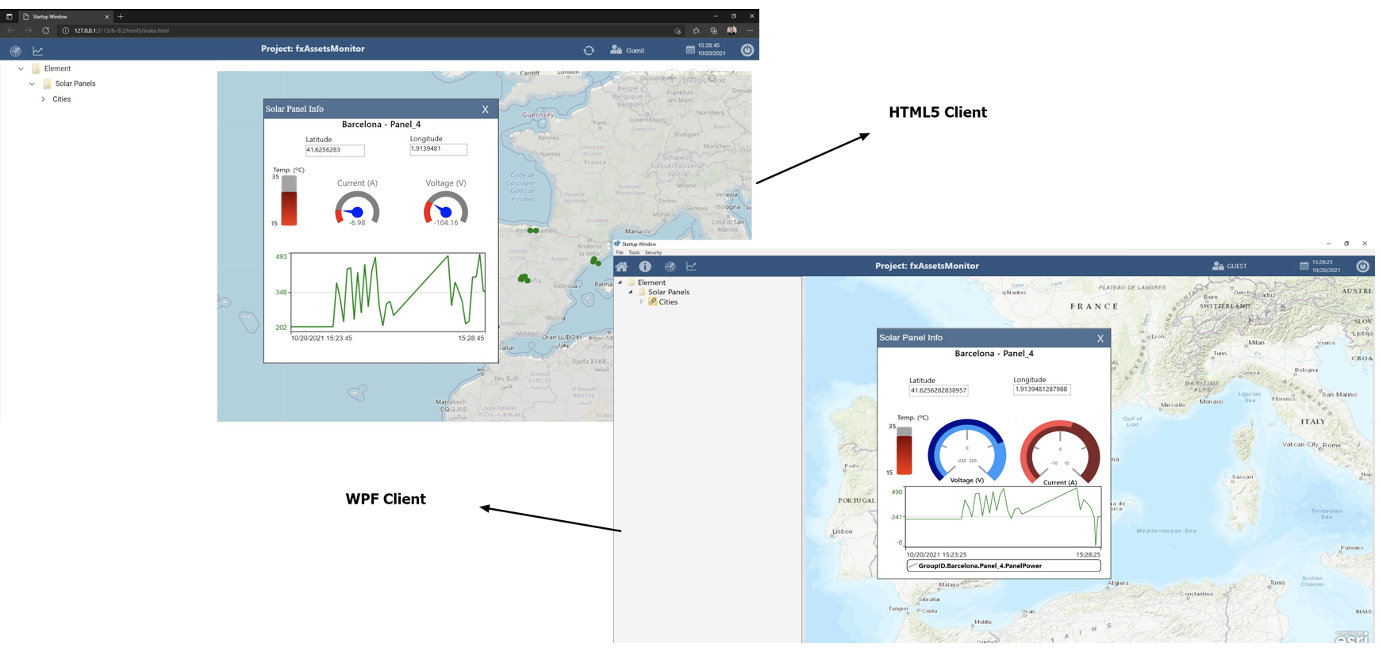
Task: Click the Voltage (V) gauge in HTML5 popup
Action: pos(446,209)
